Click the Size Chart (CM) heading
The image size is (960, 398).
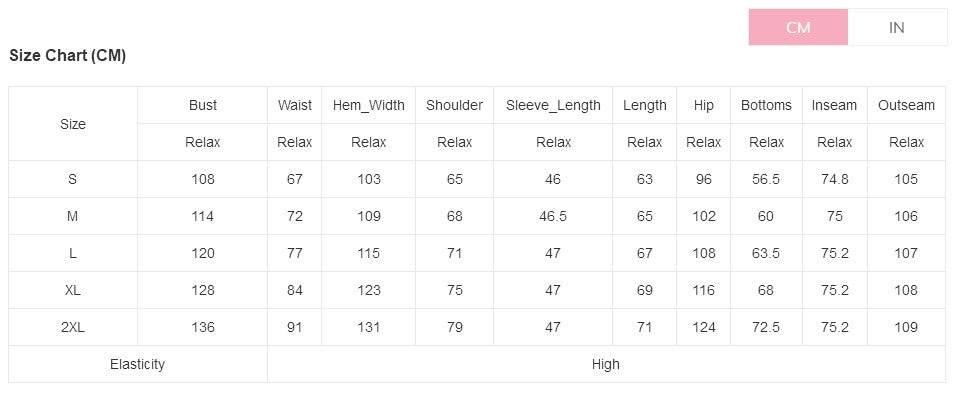(67, 56)
